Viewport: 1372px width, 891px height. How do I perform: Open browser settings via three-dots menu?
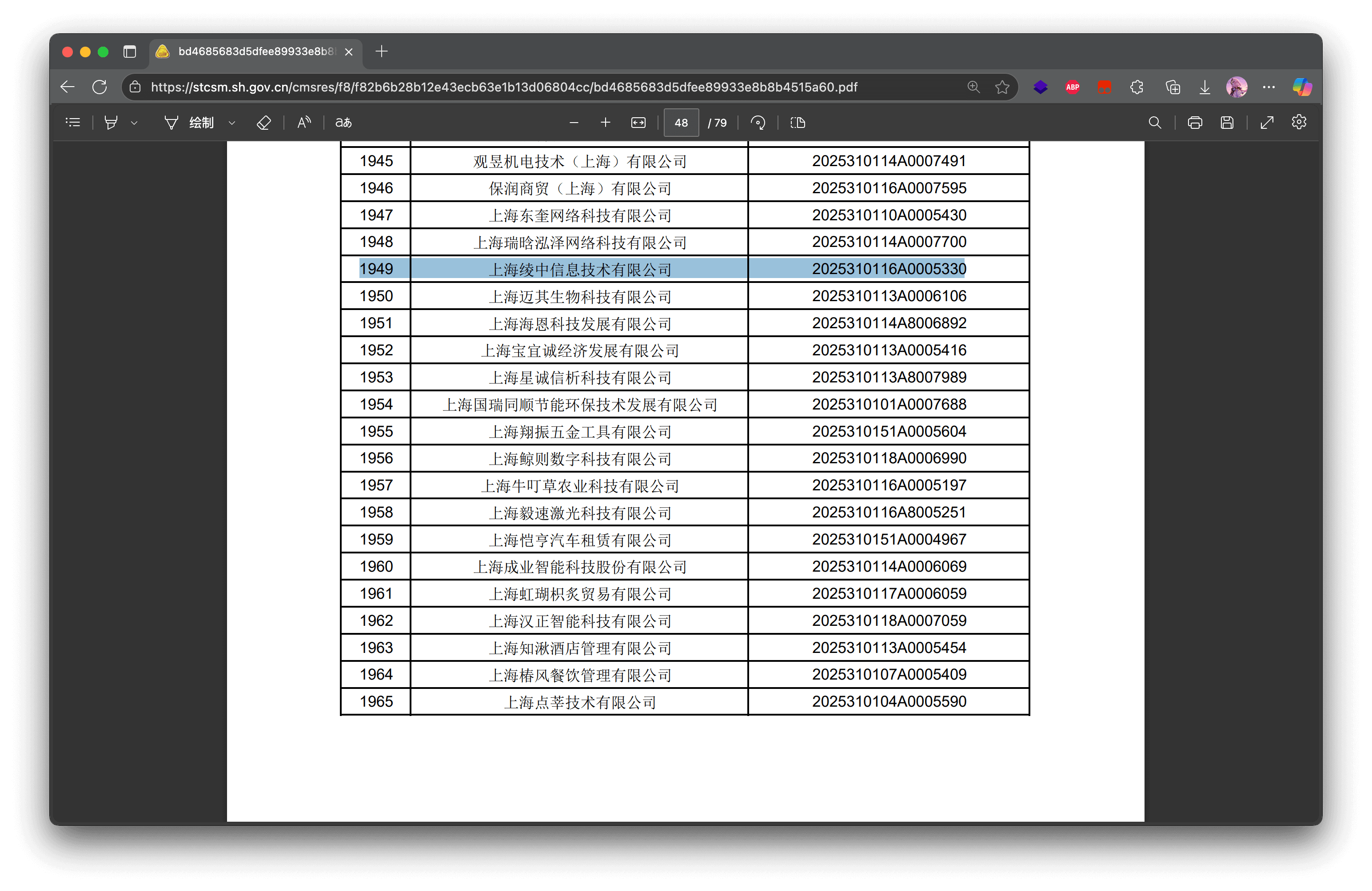1268,87
